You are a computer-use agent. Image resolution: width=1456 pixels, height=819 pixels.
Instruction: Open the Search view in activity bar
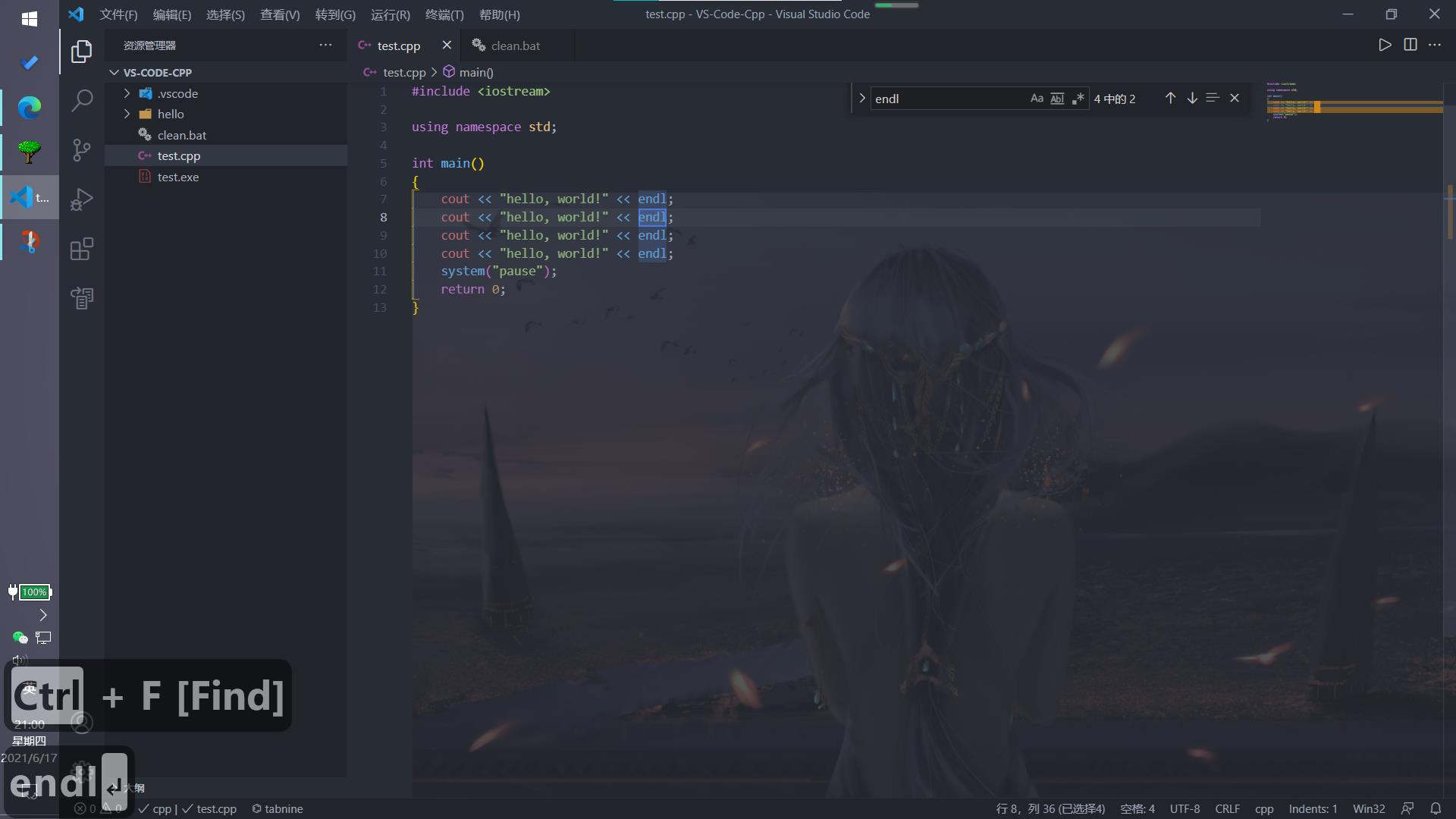(x=82, y=101)
